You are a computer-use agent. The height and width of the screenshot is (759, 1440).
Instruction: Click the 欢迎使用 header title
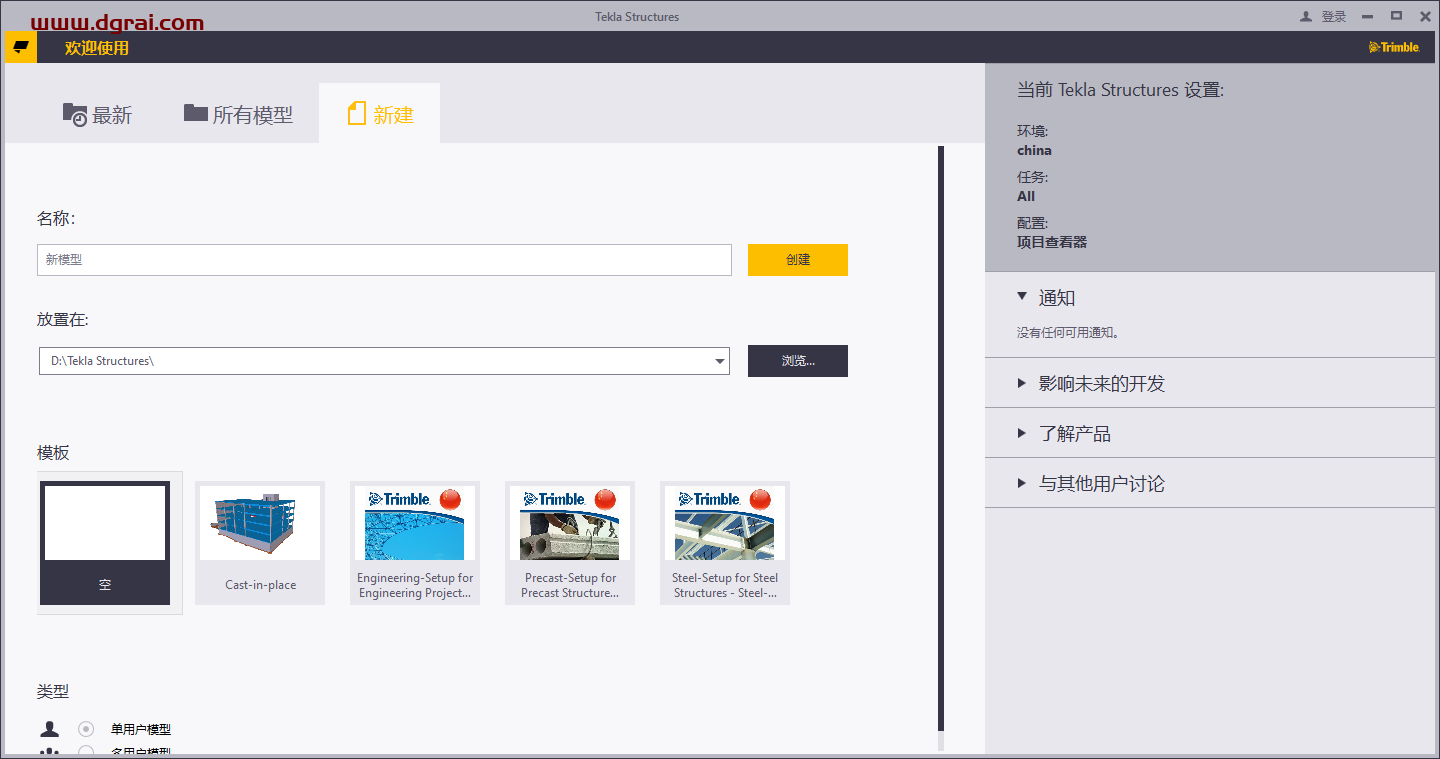pyautogui.click(x=97, y=48)
